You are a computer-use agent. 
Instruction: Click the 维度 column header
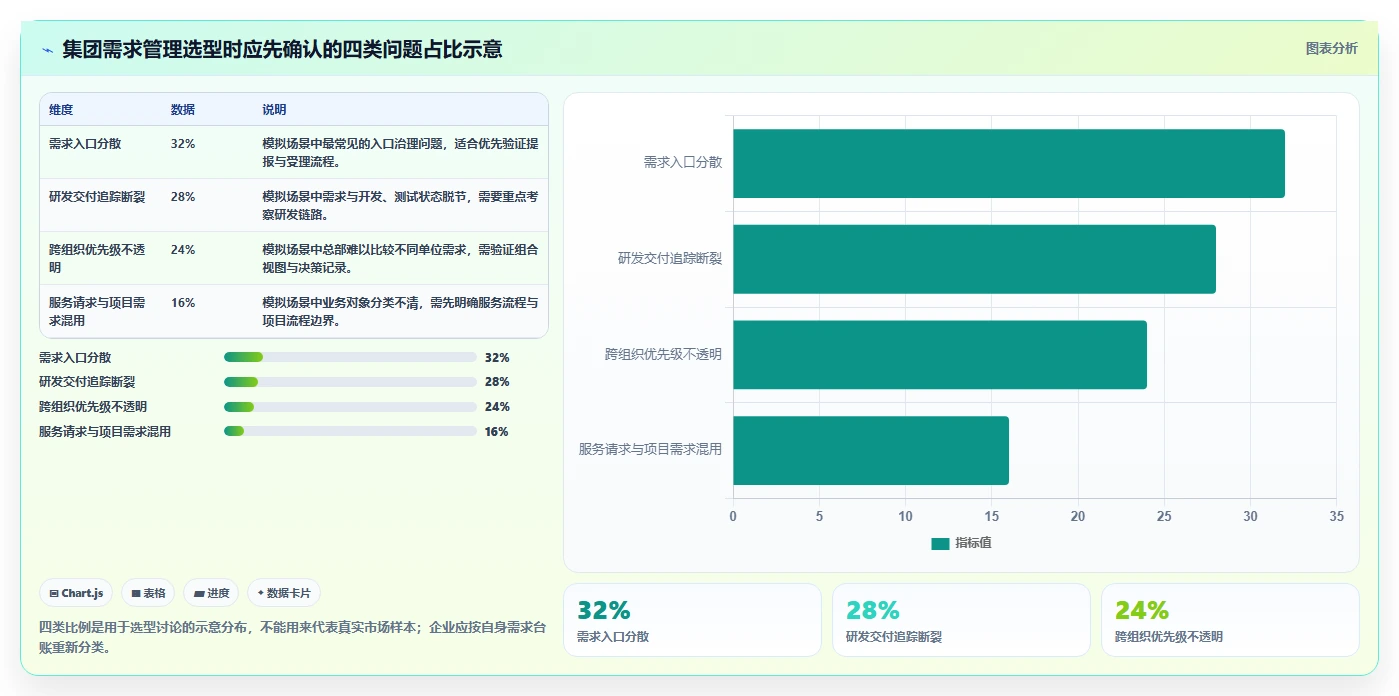pos(61,110)
